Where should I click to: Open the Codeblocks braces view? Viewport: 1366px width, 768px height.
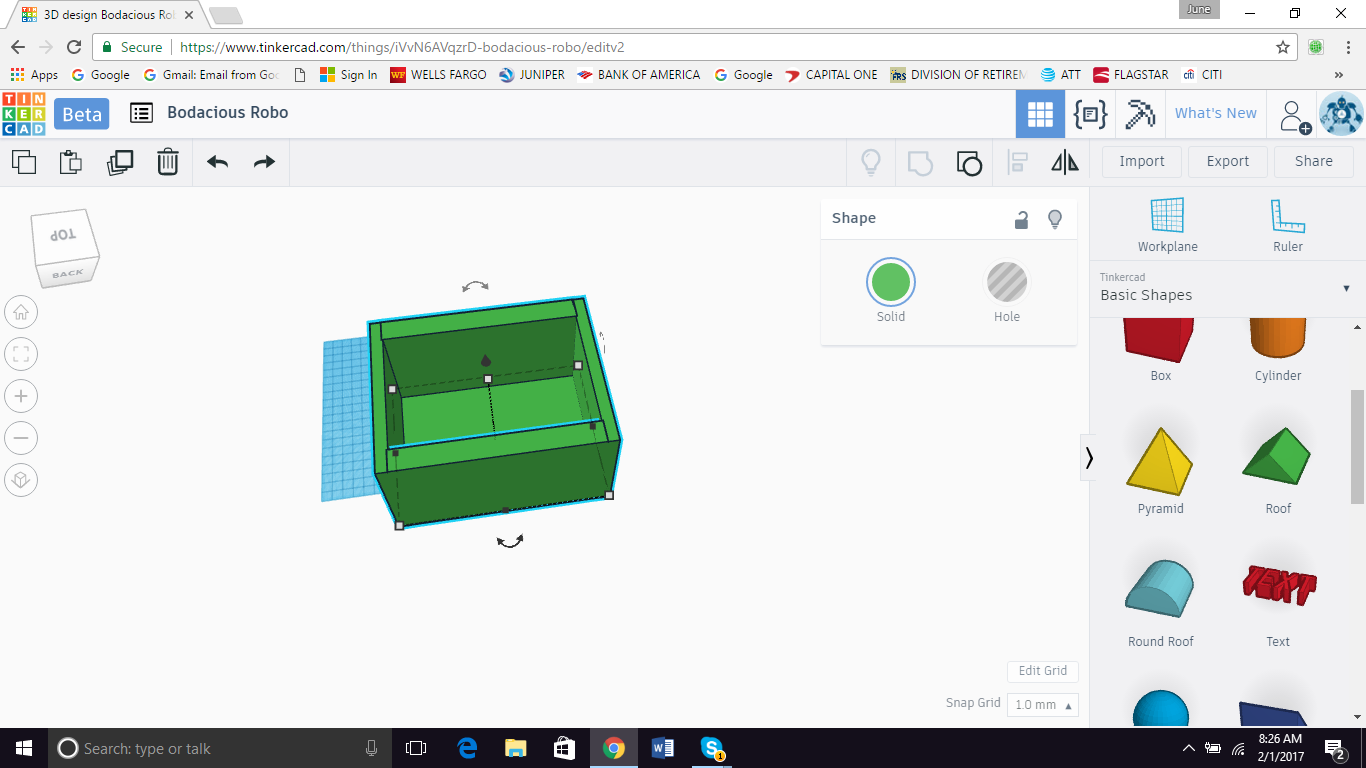(x=1090, y=114)
